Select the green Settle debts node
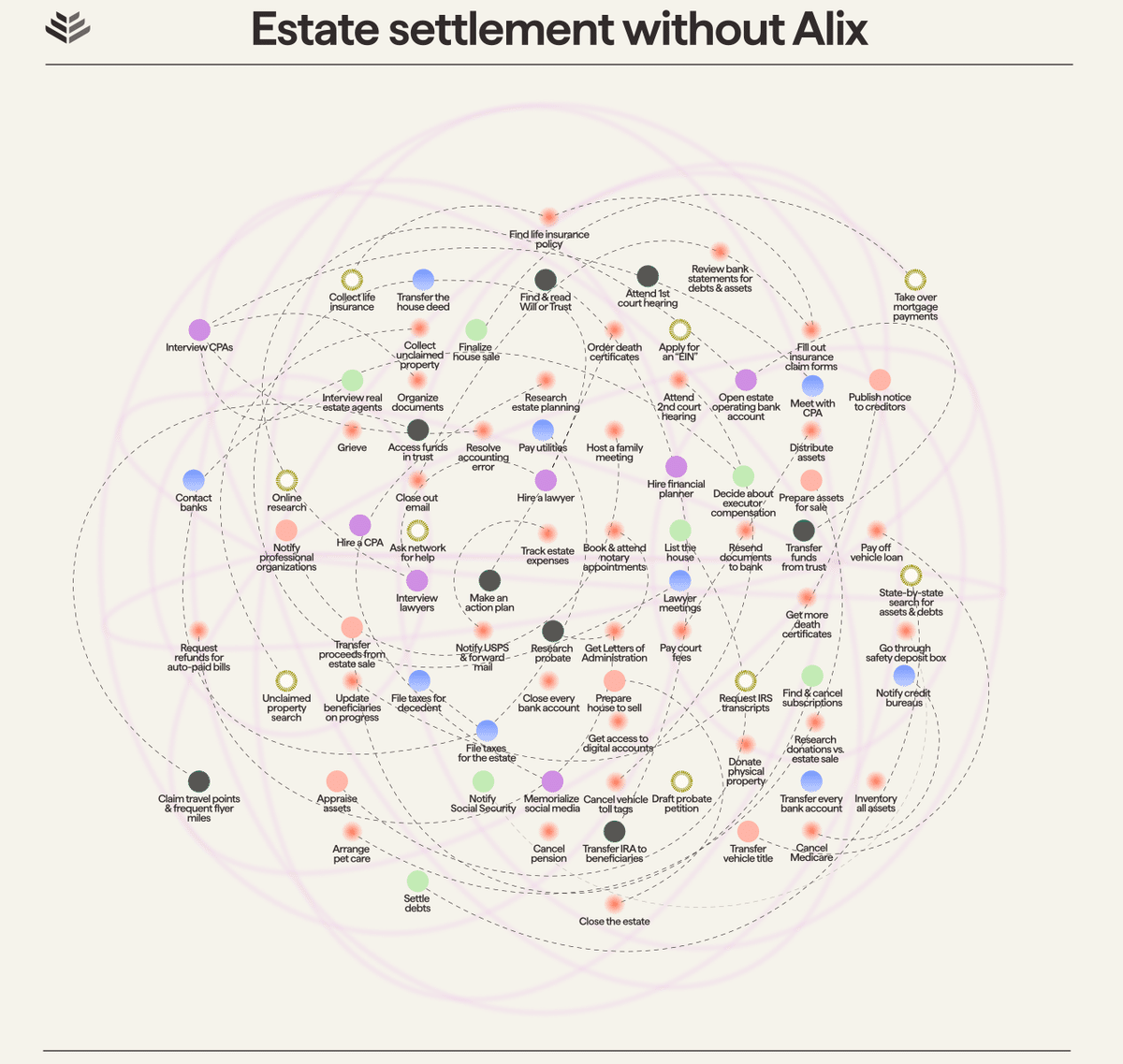Image resolution: width=1123 pixels, height=1064 pixels. point(417,881)
